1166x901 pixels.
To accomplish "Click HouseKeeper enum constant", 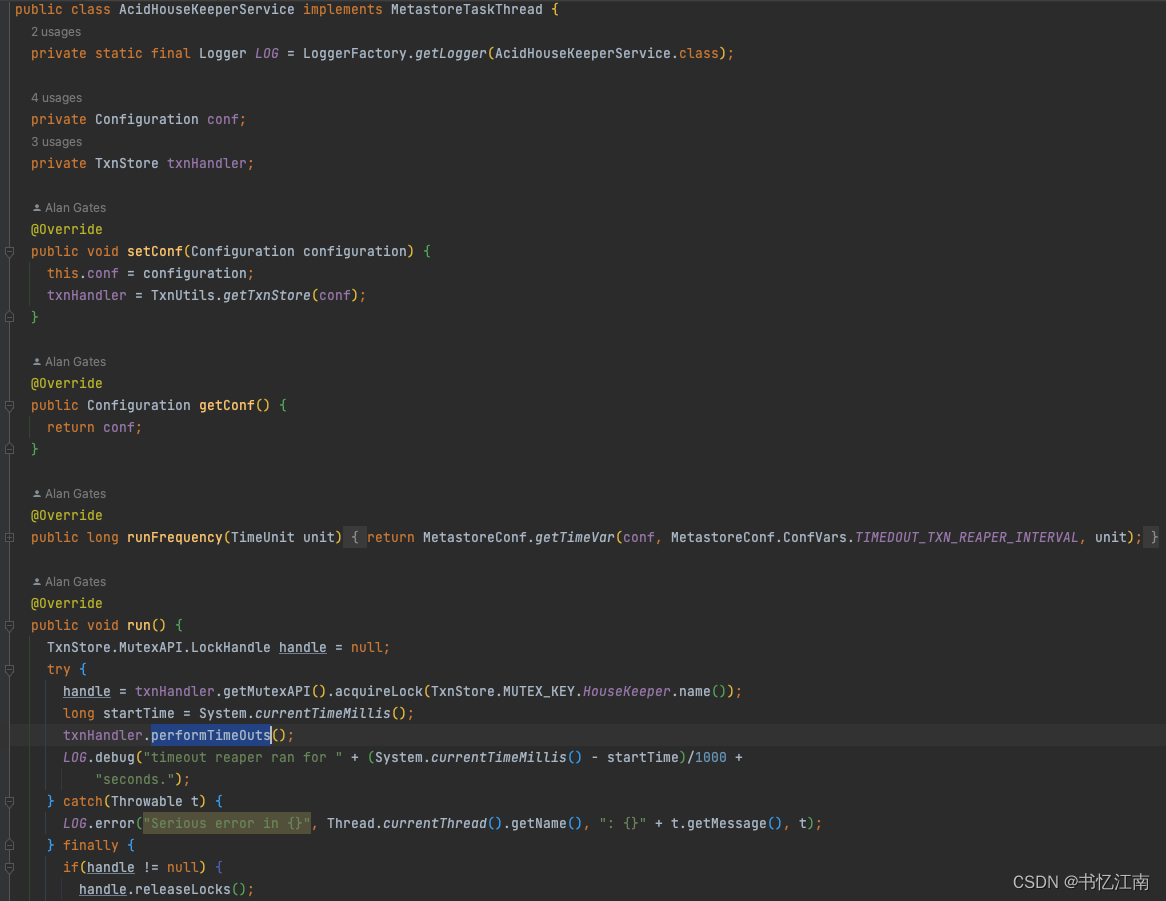I will point(627,691).
